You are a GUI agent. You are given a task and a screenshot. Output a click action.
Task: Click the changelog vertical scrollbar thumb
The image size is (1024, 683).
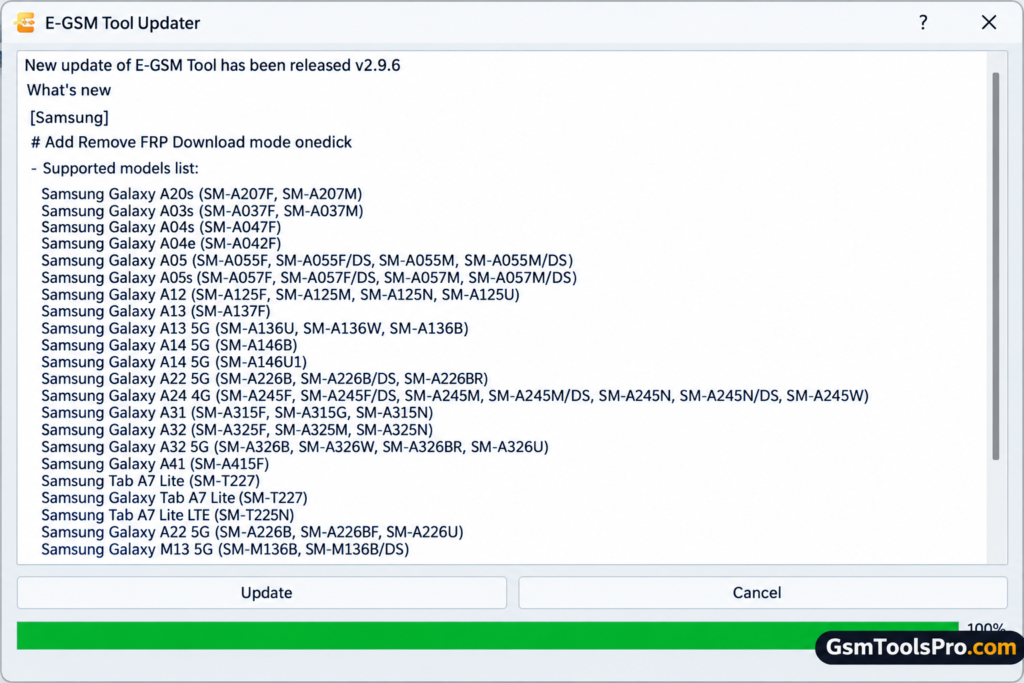[996, 266]
